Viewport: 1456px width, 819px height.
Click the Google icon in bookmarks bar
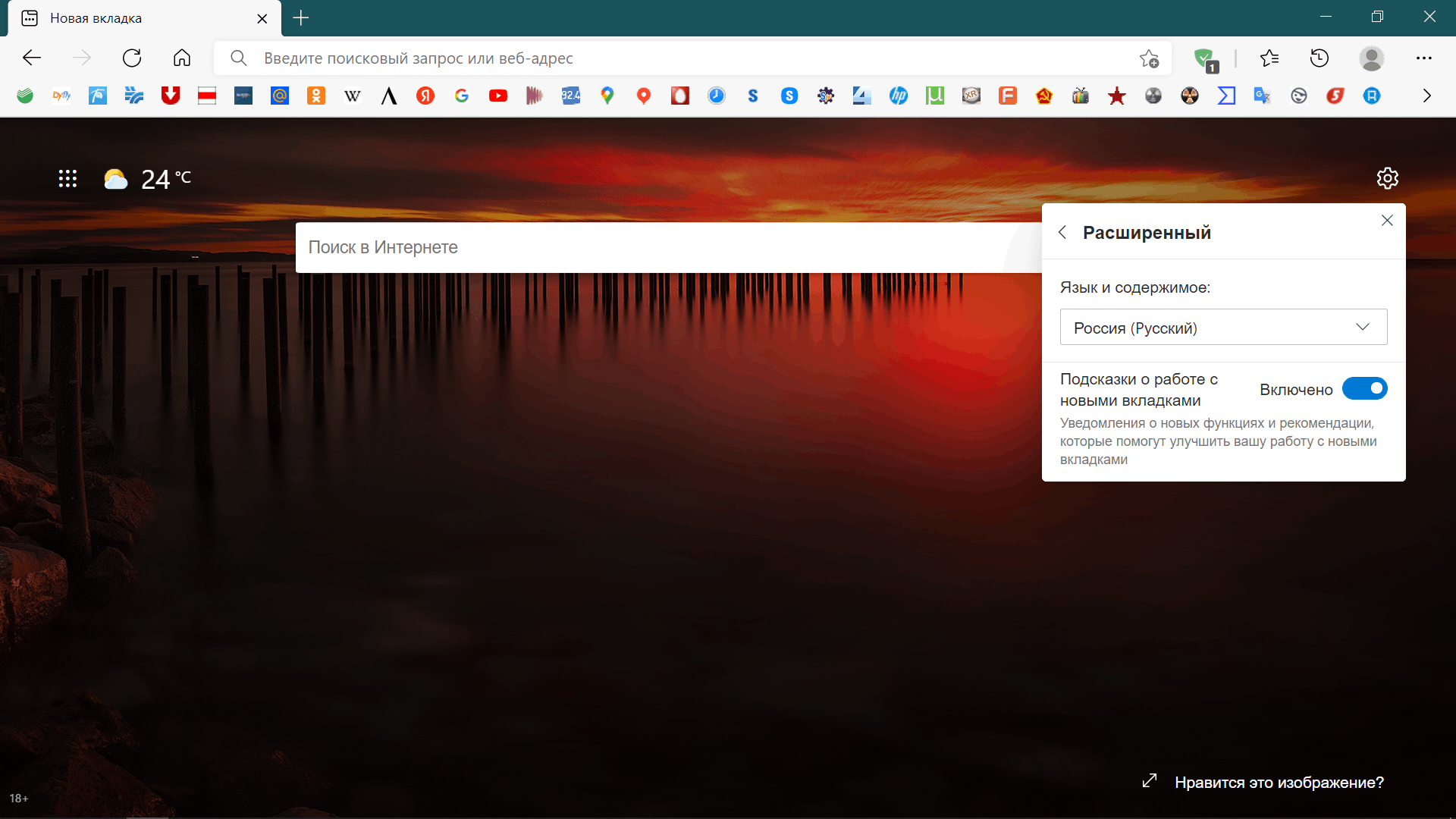coord(461,95)
